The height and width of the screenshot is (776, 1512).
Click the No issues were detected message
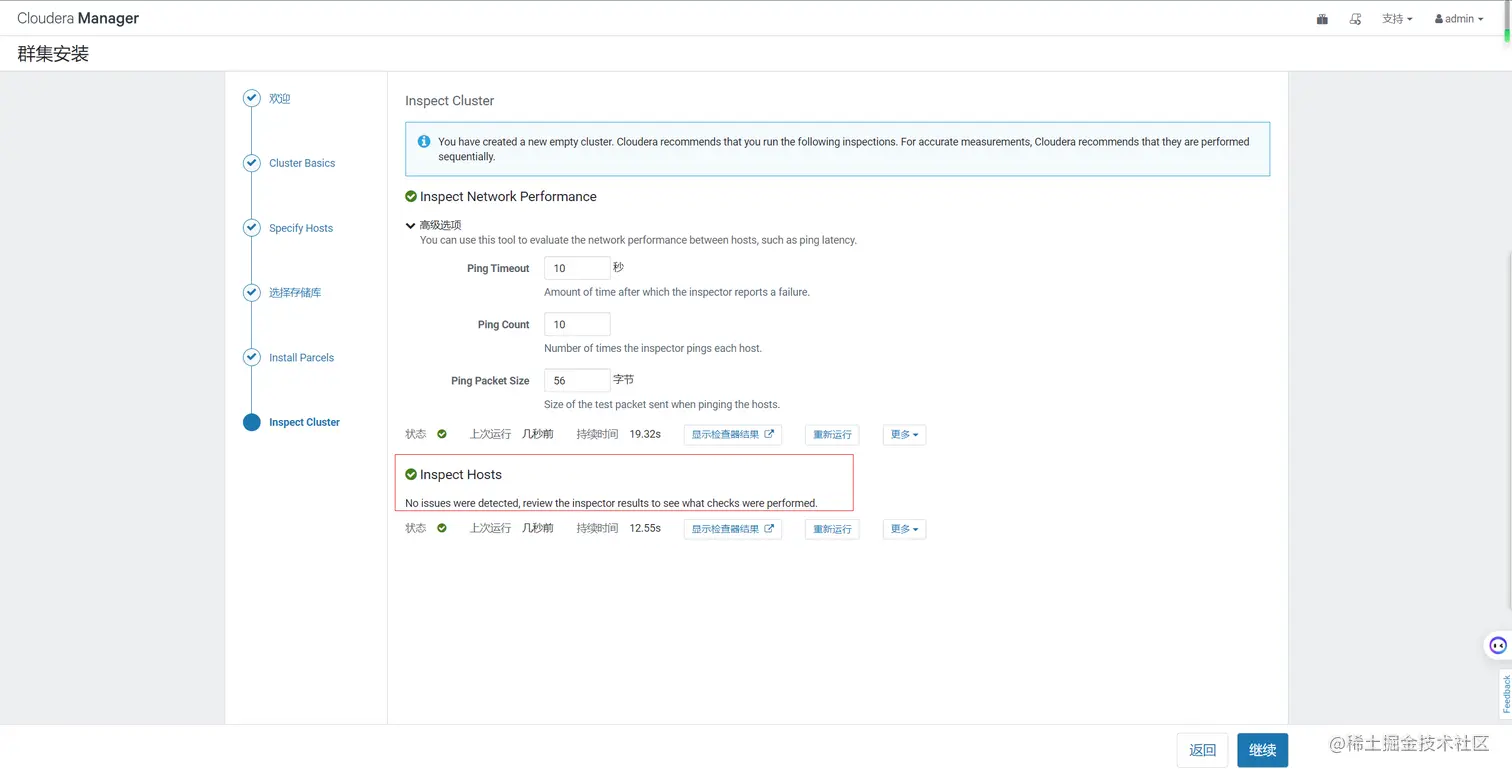pos(611,503)
